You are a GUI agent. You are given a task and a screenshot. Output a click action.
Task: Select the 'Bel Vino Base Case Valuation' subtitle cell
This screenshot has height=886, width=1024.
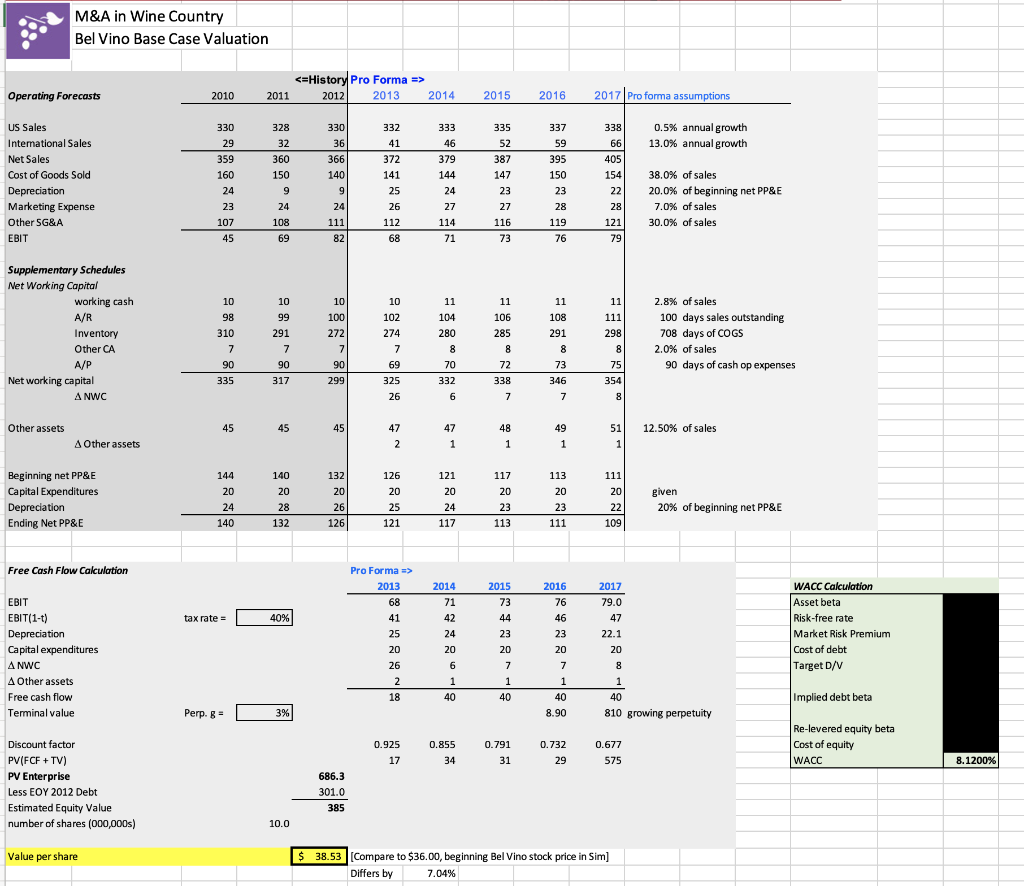[171, 39]
